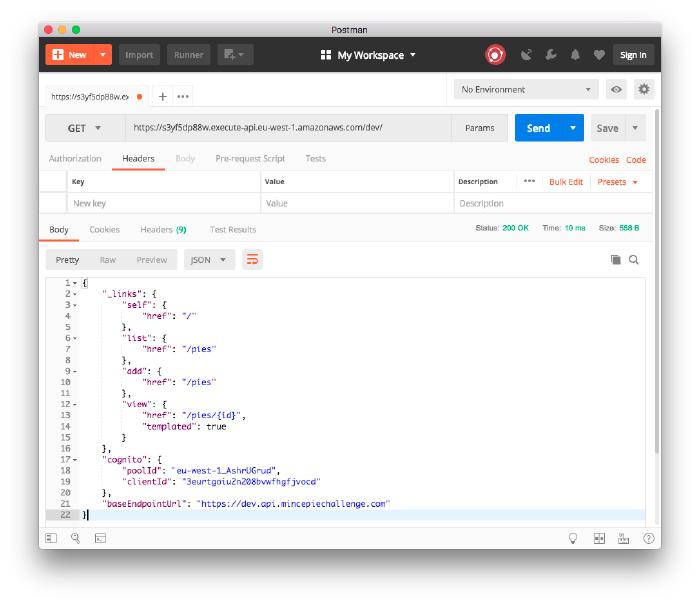This screenshot has width=700, height=604.
Task: Open the New button dropdown arrow
Action: (x=103, y=54)
